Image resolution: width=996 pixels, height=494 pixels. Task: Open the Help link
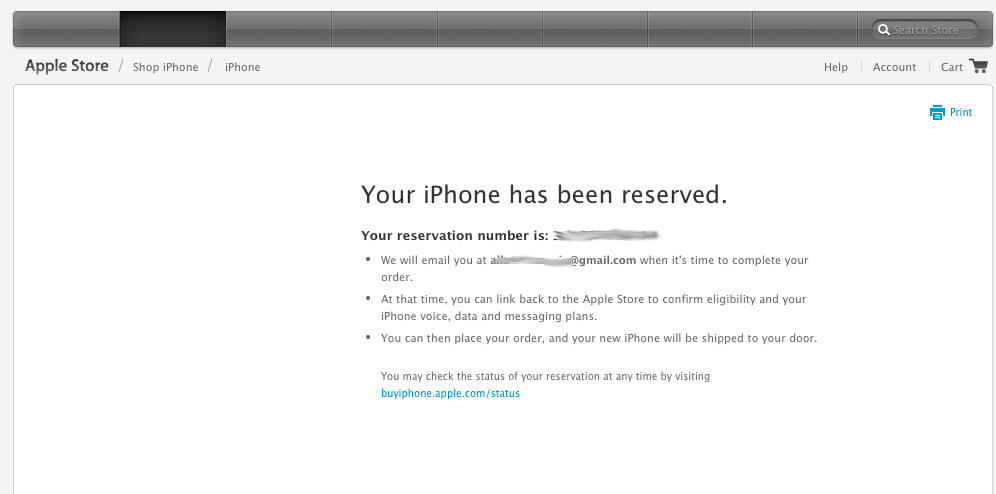835,67
